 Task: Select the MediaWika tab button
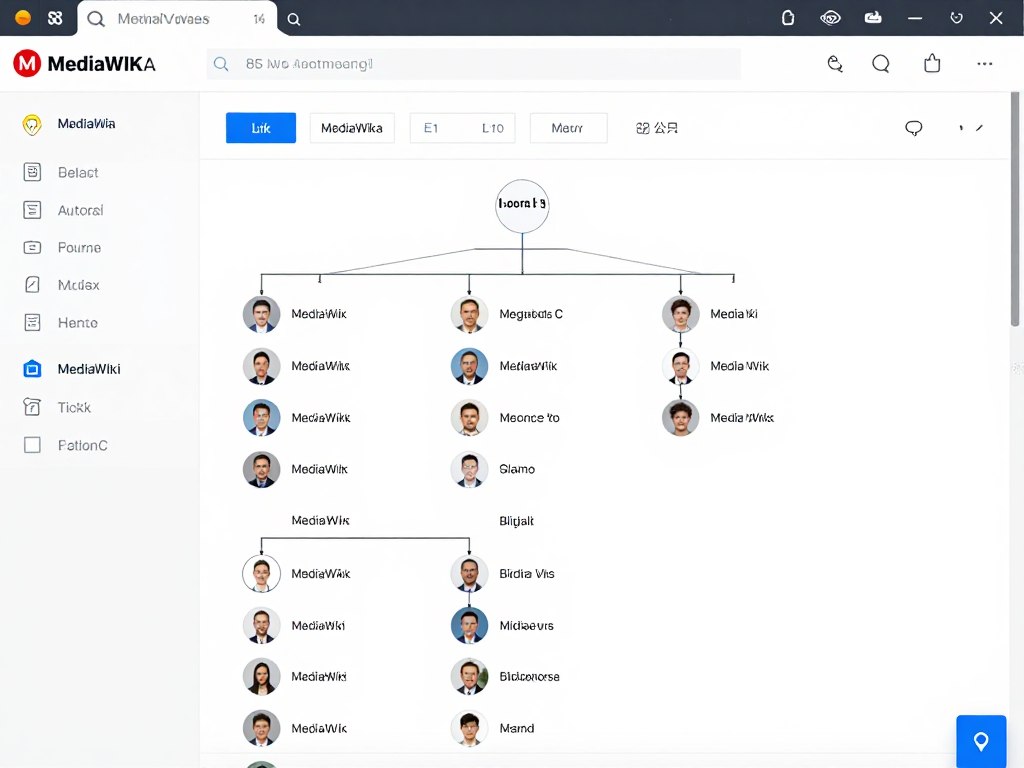click(351, 128)
